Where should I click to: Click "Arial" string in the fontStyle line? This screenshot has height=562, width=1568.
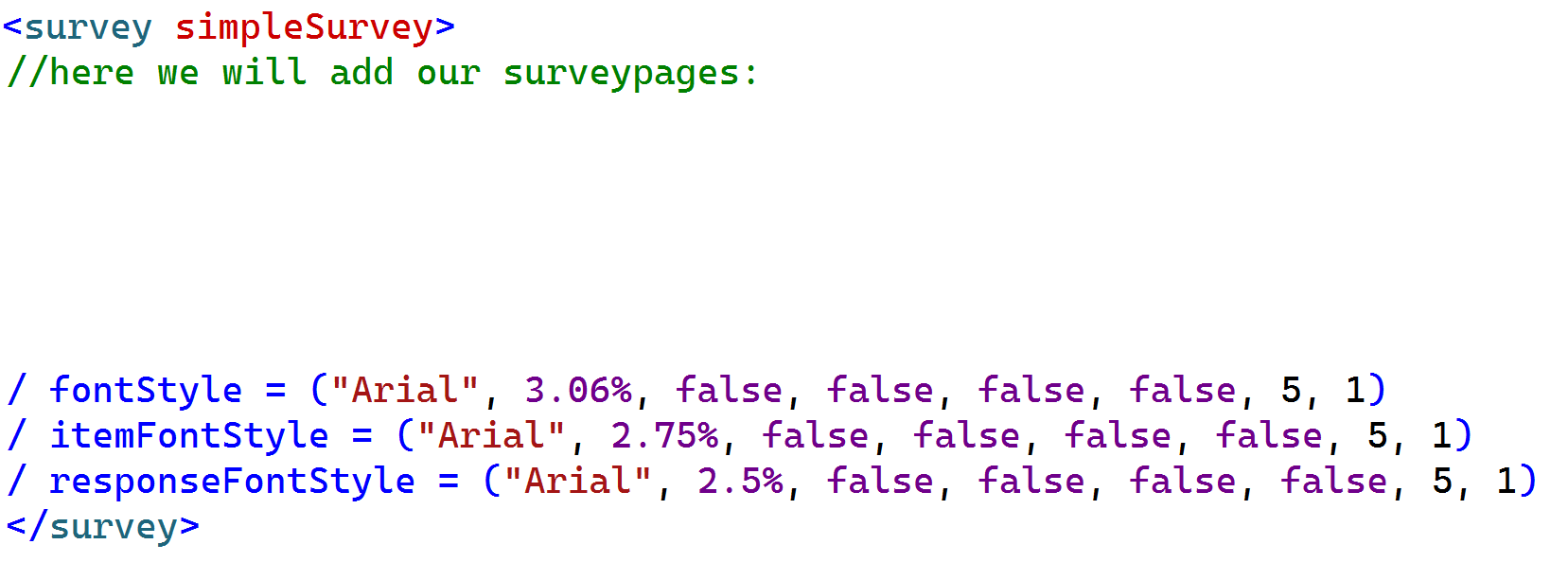point(405,390)
